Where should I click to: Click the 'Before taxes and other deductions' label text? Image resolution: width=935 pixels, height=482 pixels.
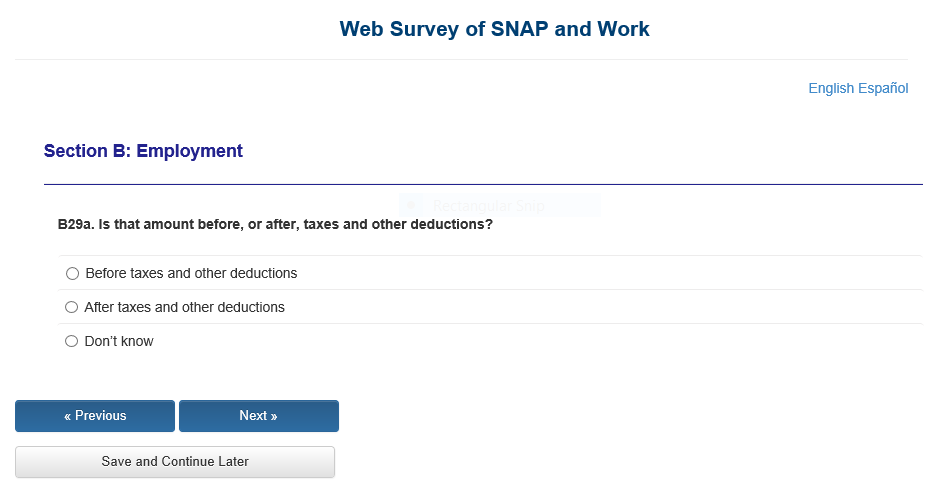[x=191, y=274]
